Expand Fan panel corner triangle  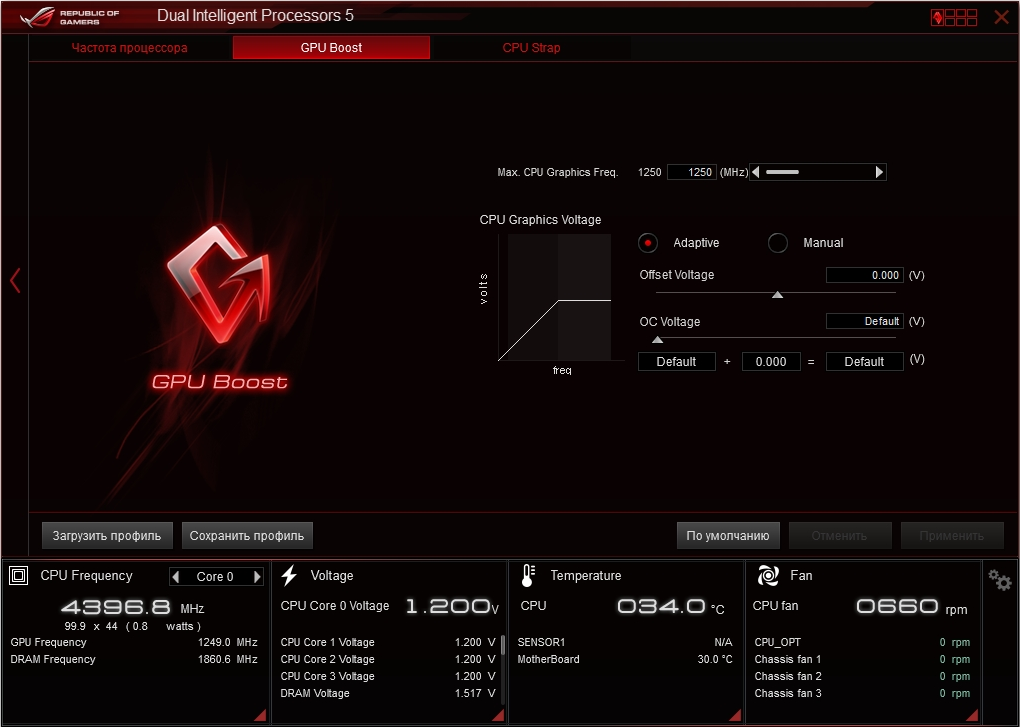point(973,715)
